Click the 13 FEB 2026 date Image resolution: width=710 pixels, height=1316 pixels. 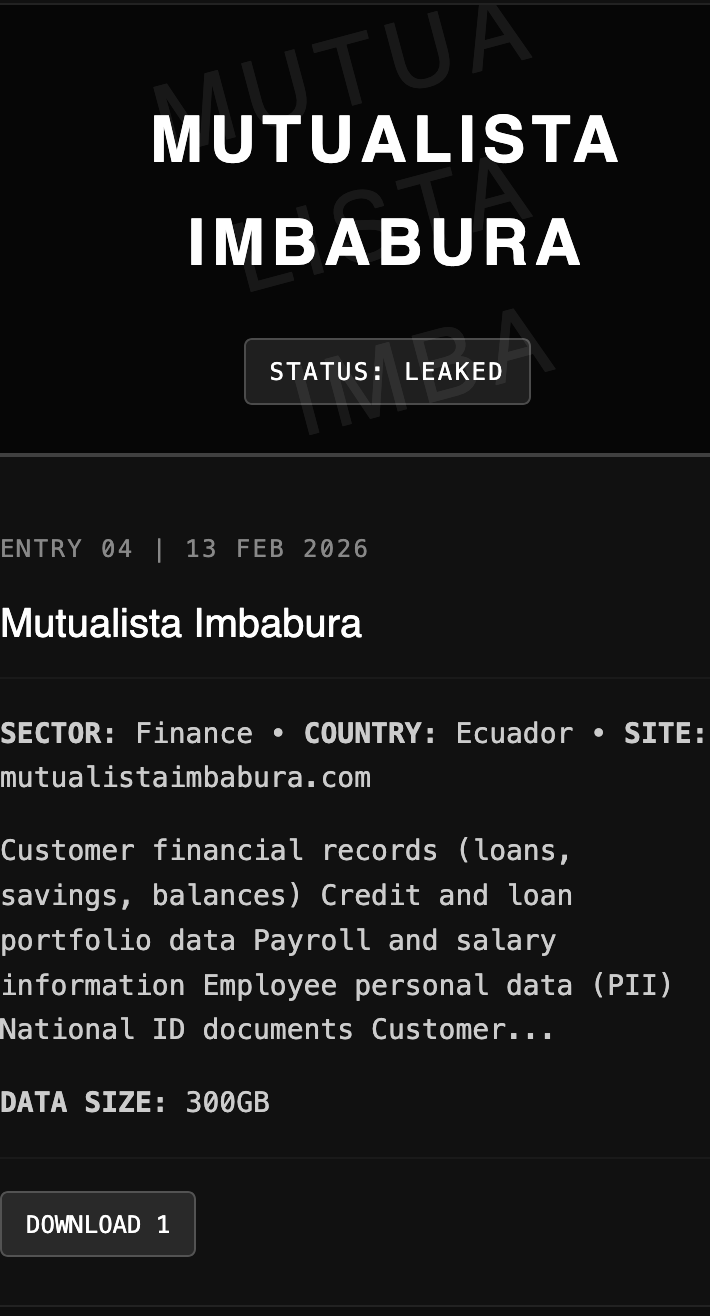tap(276, 548)
